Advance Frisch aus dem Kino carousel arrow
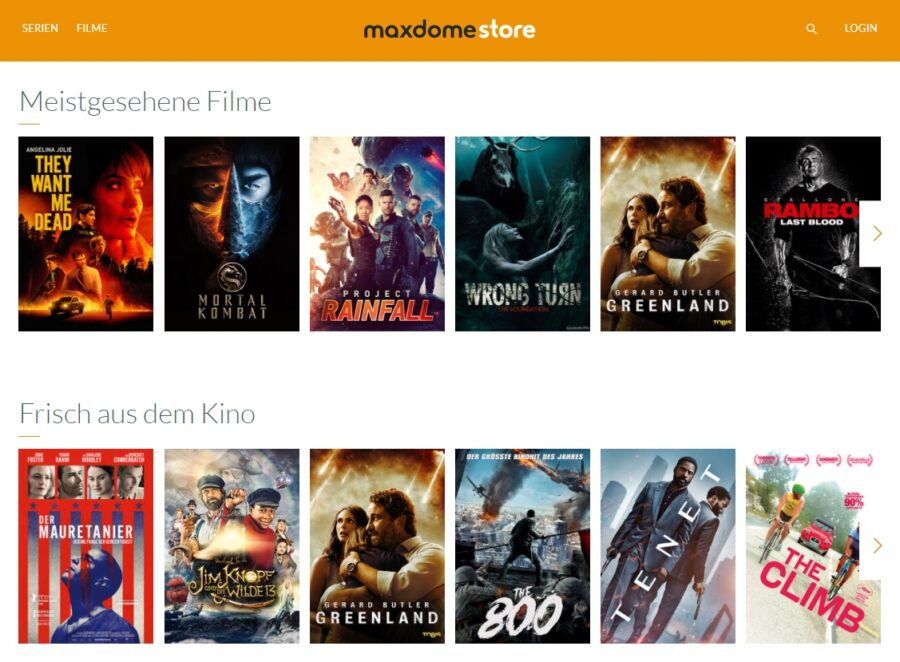900x662 pixels. pos(876,545)
